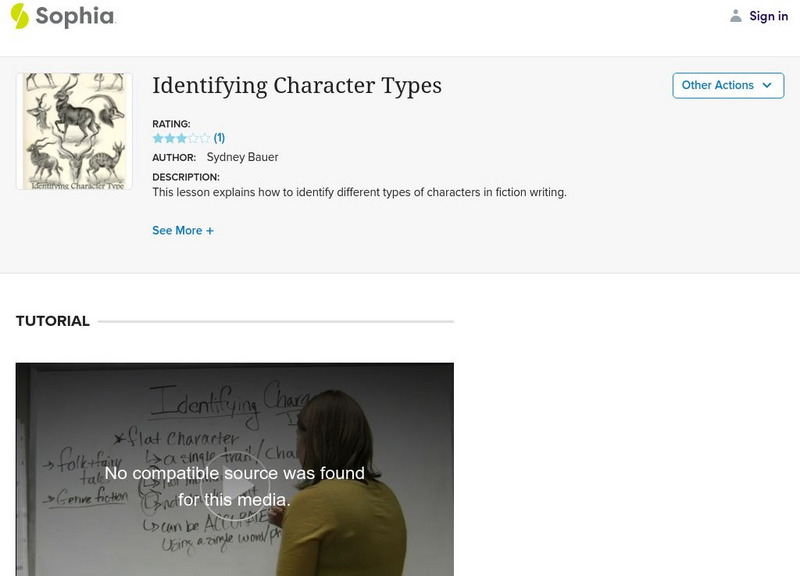This screenshot has height=576, width=800.
Task: Click the lesson description text
Action: (x=359, y=192)
